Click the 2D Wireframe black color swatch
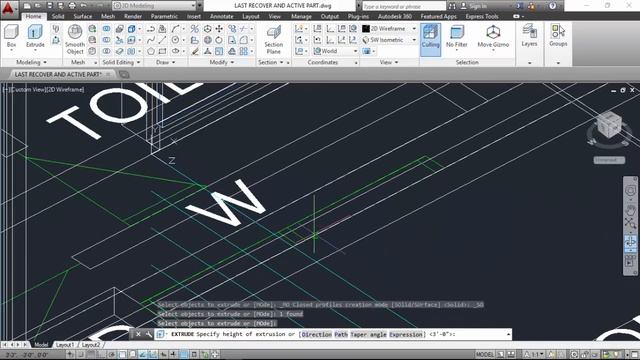This screenshot has width=640, height=360. coord(366,29)
